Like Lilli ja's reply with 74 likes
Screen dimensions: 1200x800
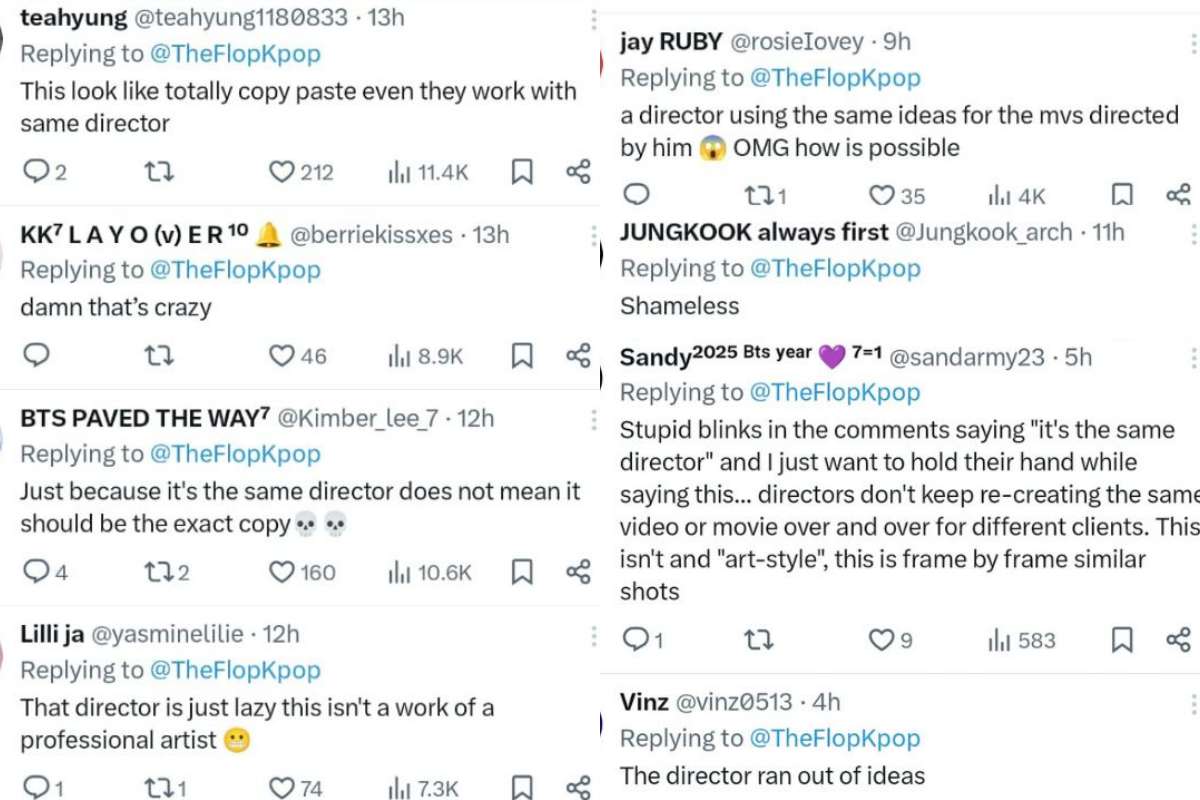[283, 786]
